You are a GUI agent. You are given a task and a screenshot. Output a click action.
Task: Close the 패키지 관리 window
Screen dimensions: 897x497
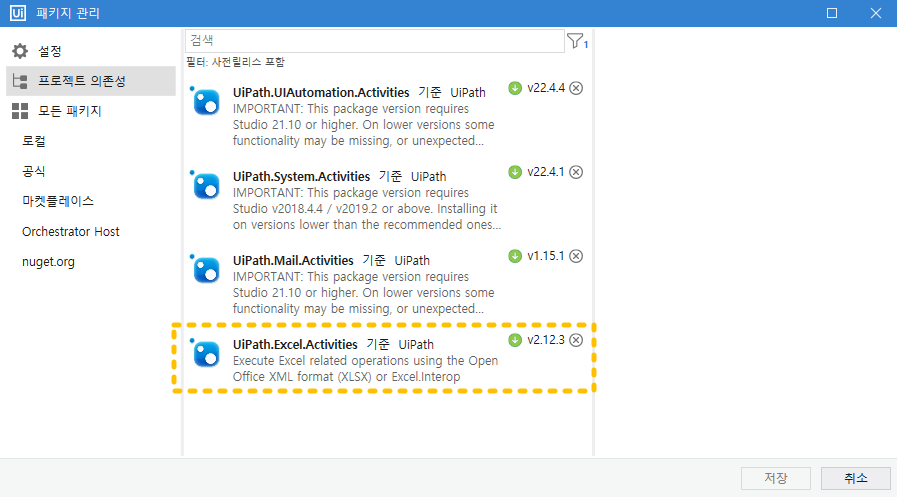coord(876,13)
